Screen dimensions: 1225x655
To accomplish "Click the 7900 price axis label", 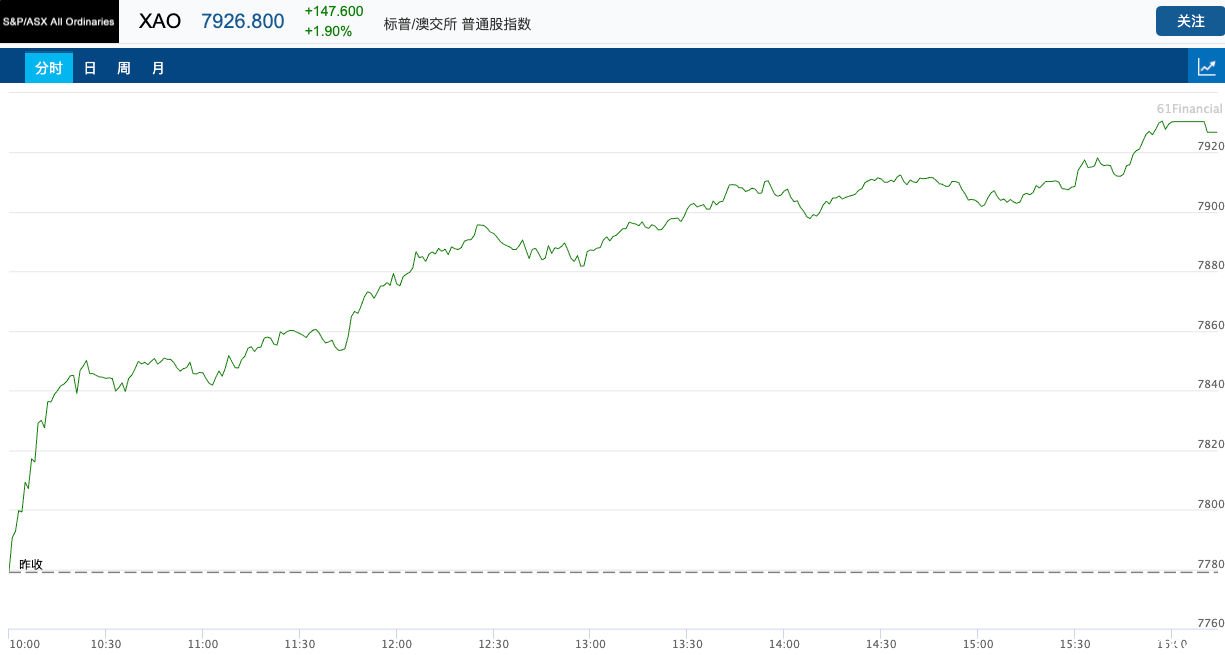I will tap(1210, 206).
